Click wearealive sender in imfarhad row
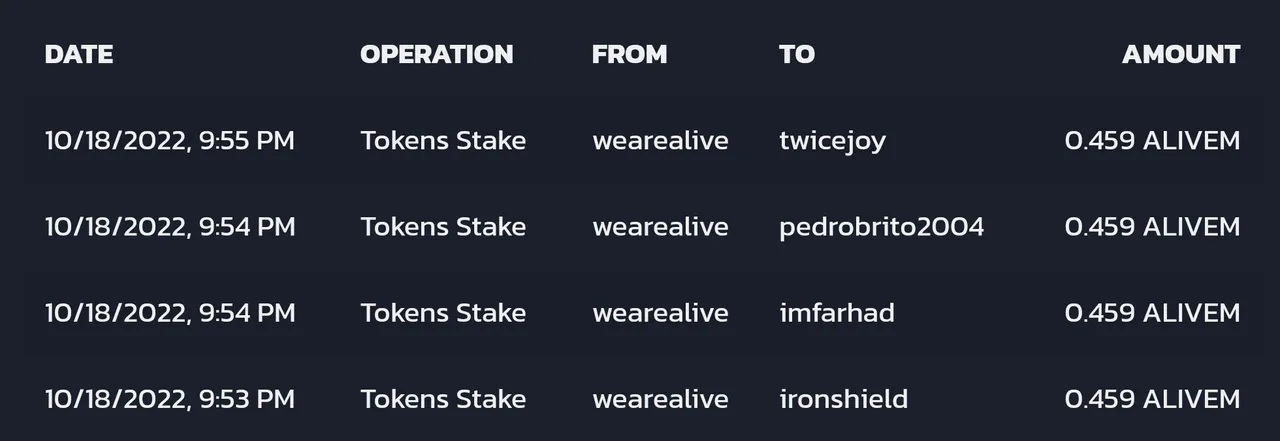Image resolution: width=1280 pixels, height=441 pixels. pyautogui.click(x=660, y=313)
